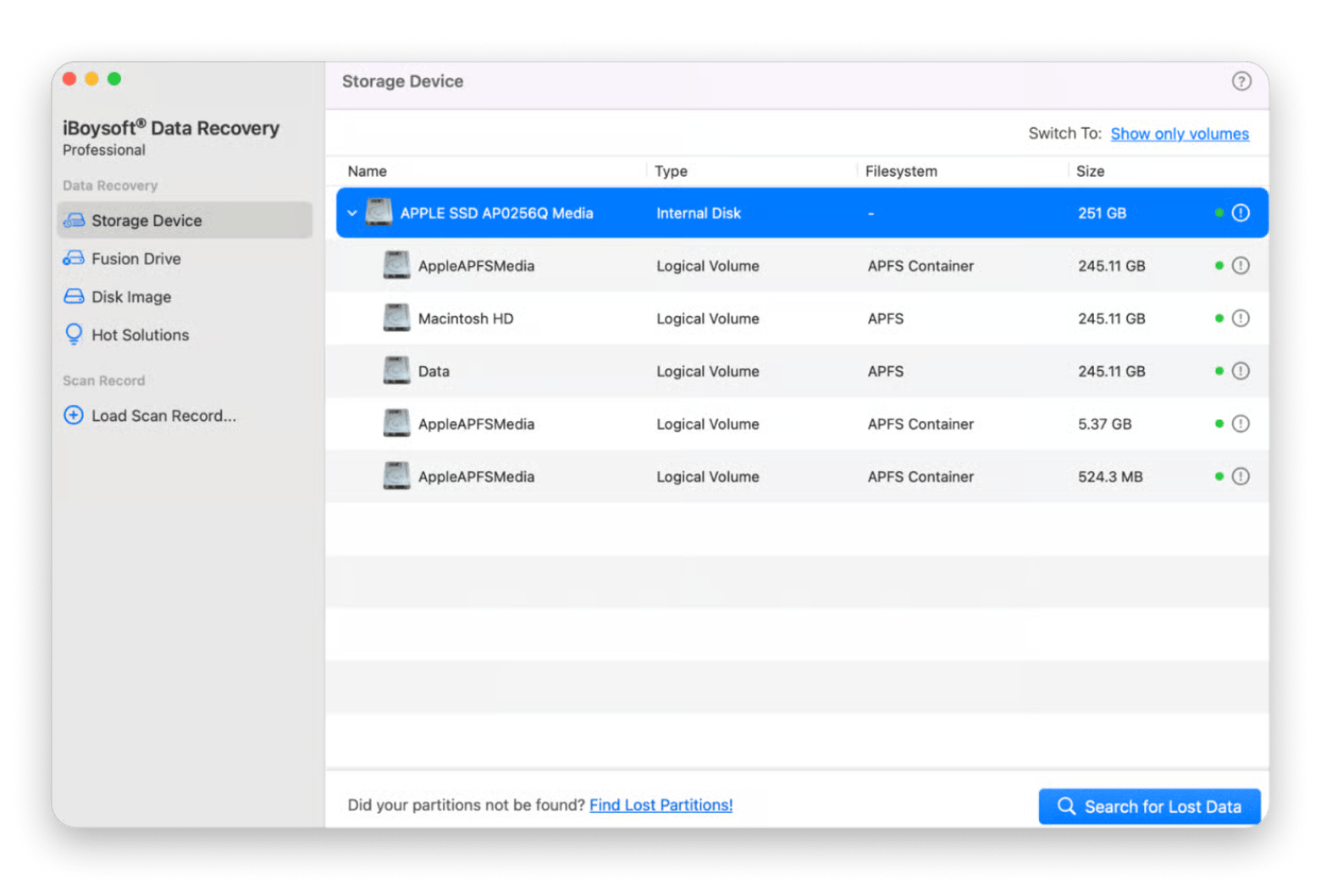Sort by the Size column header
This screenshot has height=896, width=1321.
click(x=1090, y=171)
